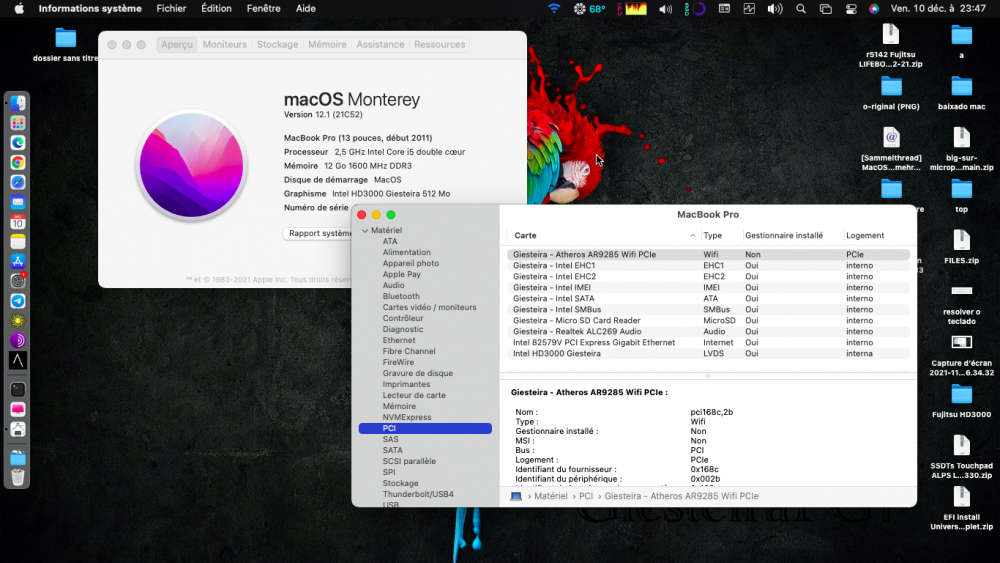Launch Microsoft Edge from the Dock
1000x563 pixels.
[x=18, y=142]
